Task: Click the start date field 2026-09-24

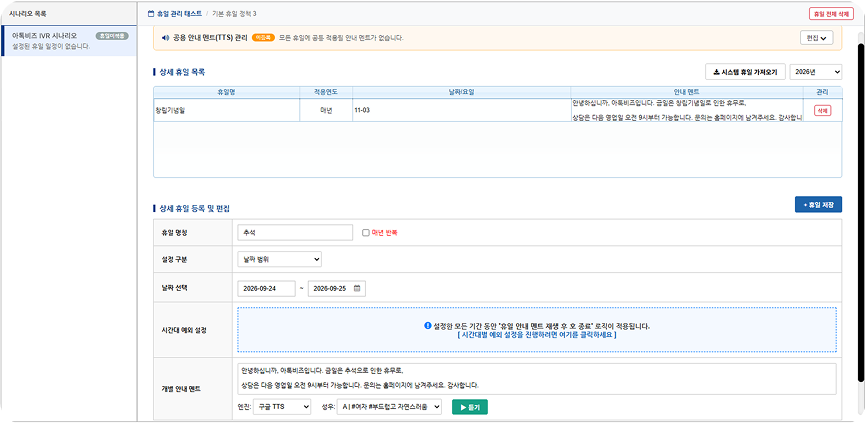Action: [x=266, y=289]
